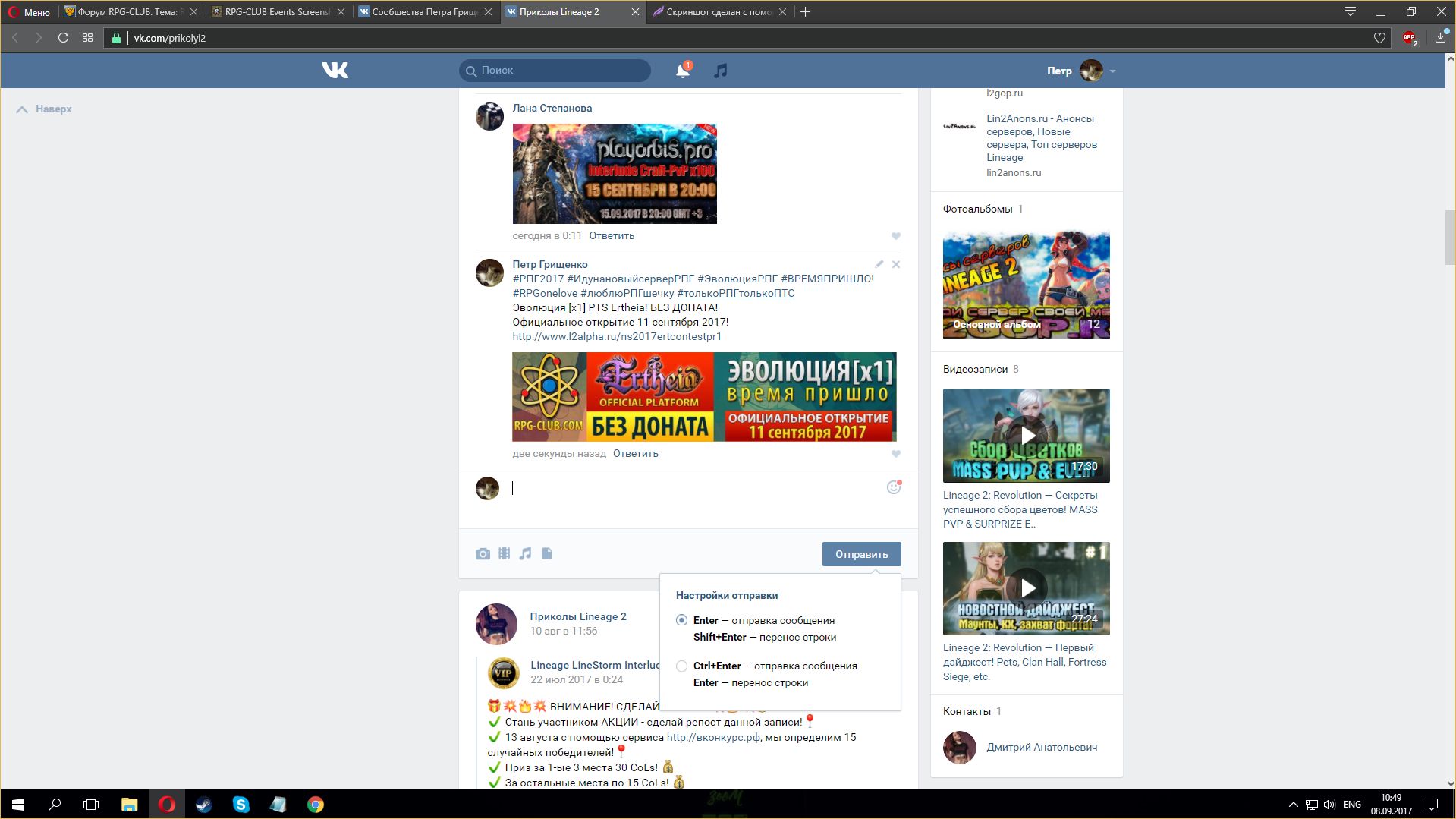
Task: Click inside the comment text field
Action: 694,488
